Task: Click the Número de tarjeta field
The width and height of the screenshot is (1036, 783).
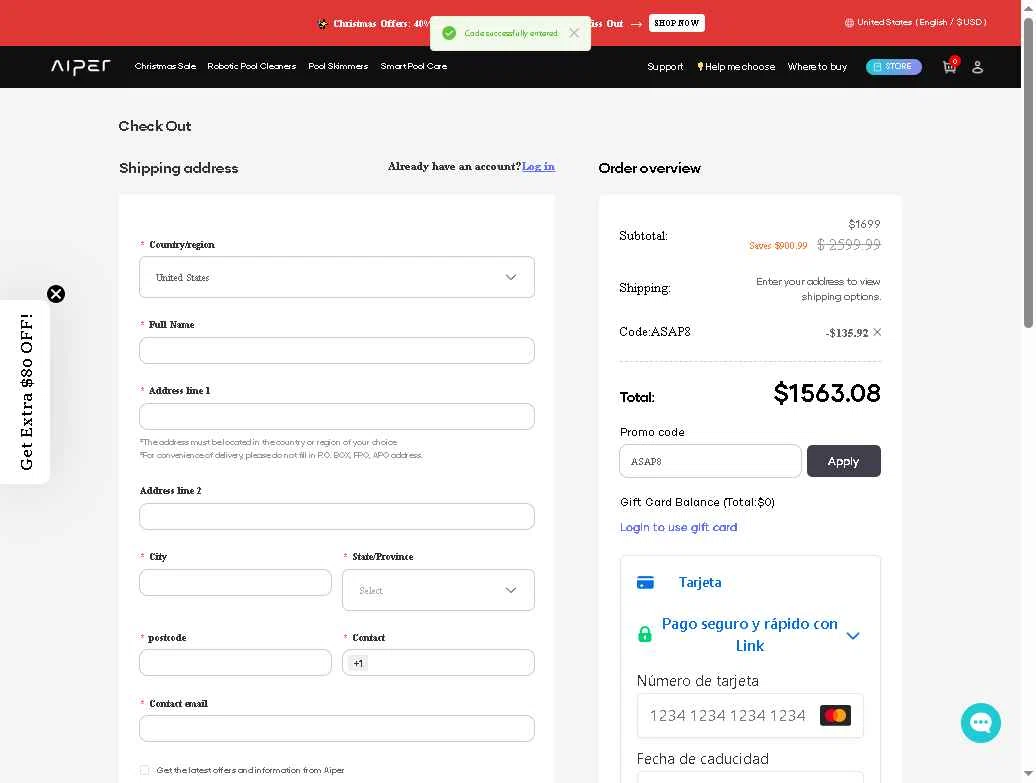Action: click(750, 716)
